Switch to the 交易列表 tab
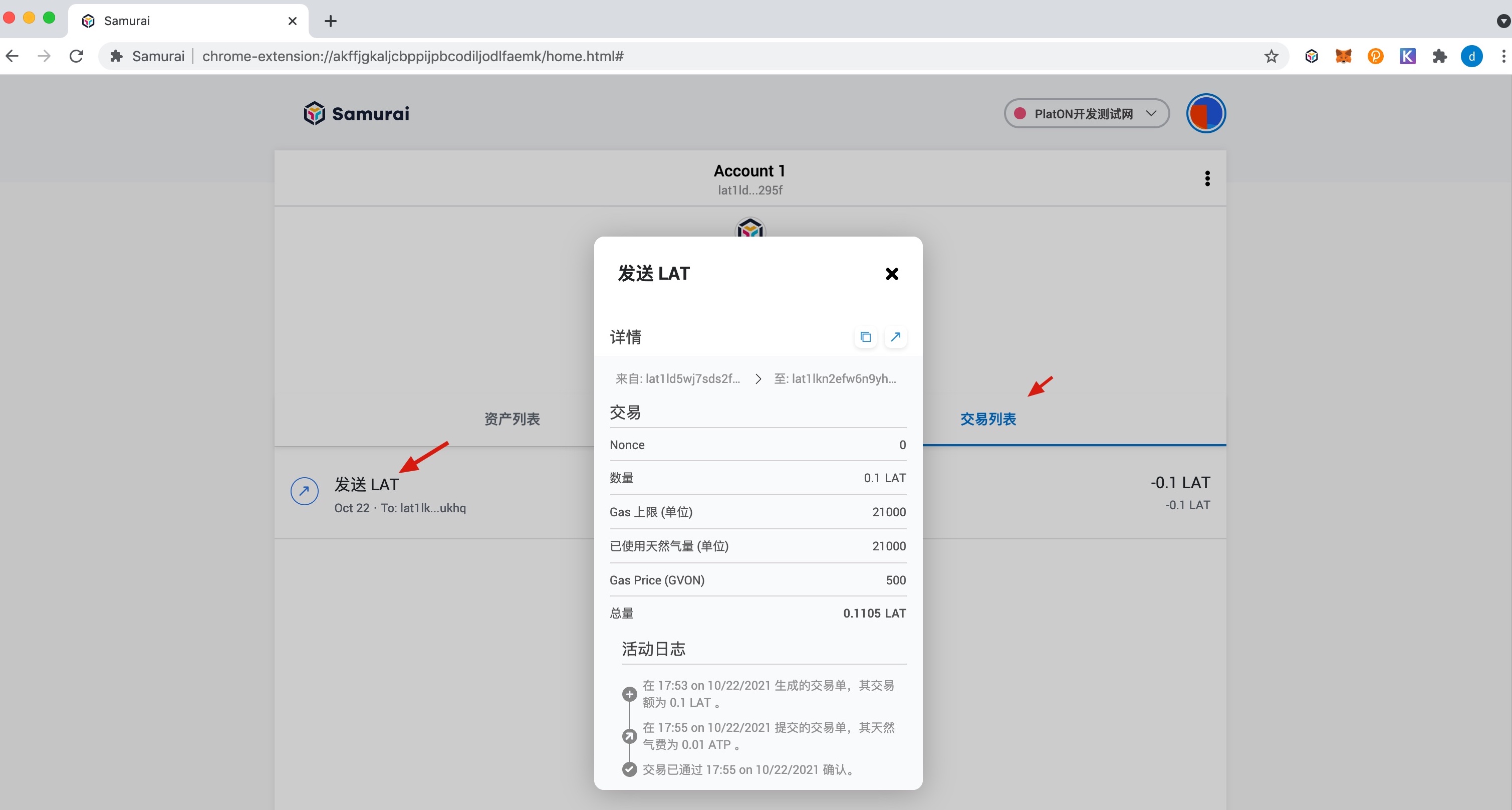 pos(988,419)
